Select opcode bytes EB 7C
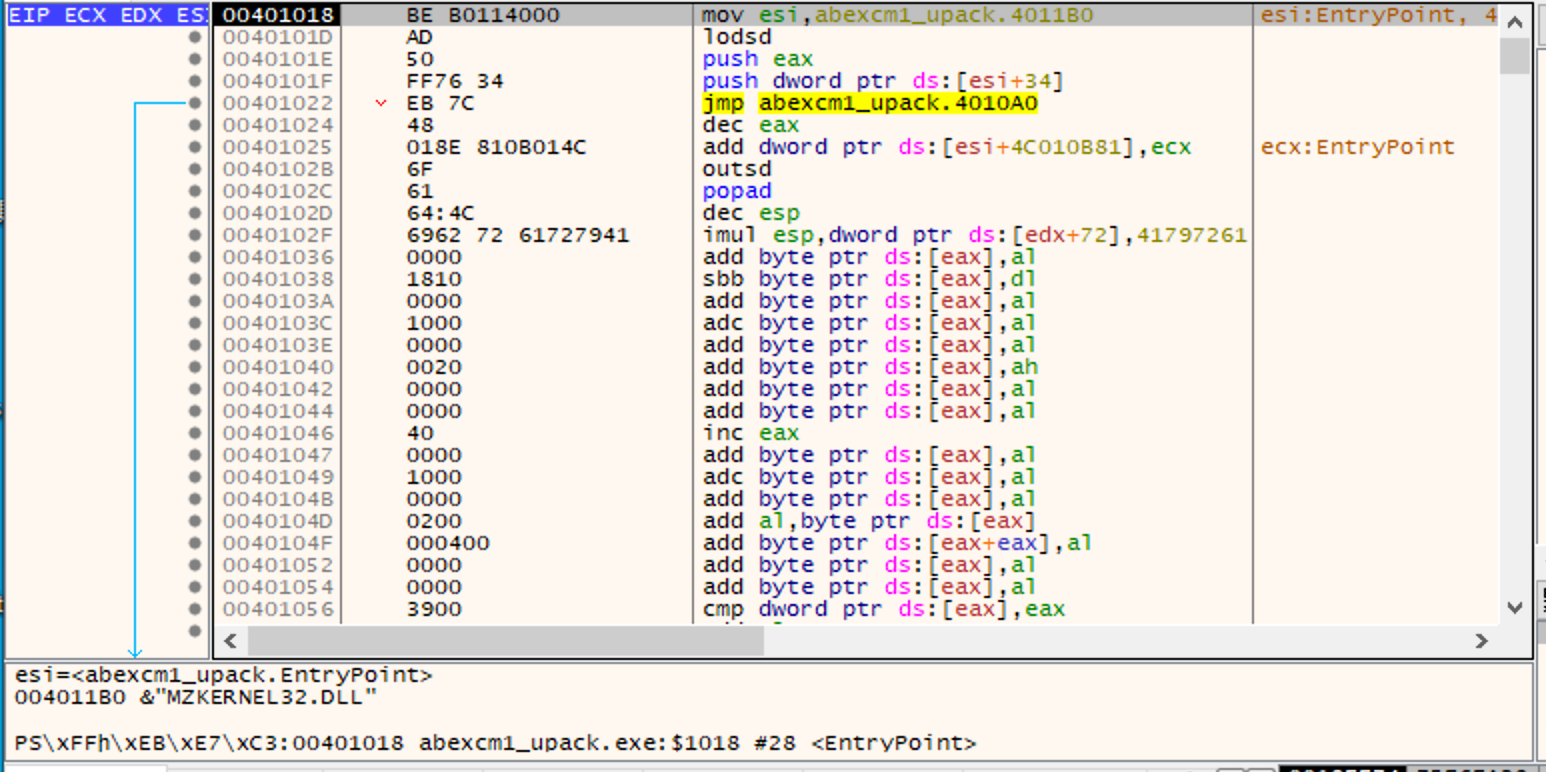 [441, 103]
